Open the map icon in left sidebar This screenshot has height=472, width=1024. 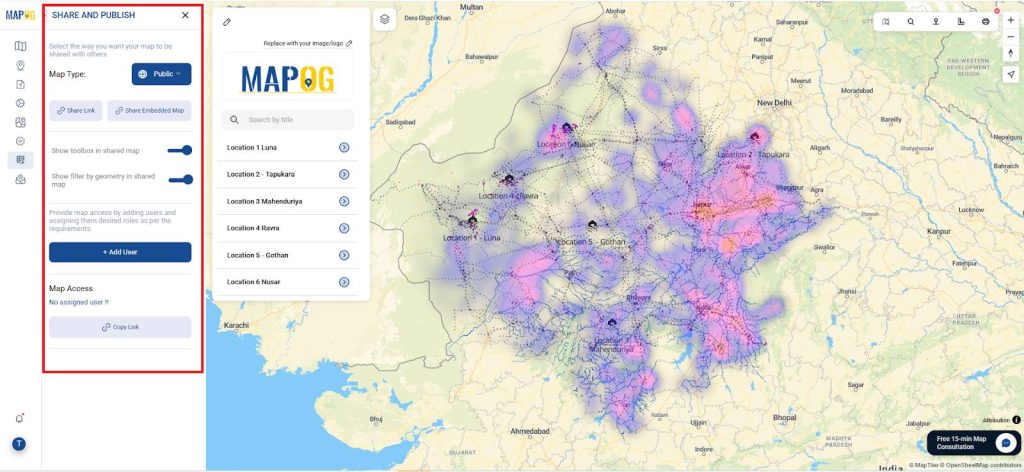click(20, 46)
